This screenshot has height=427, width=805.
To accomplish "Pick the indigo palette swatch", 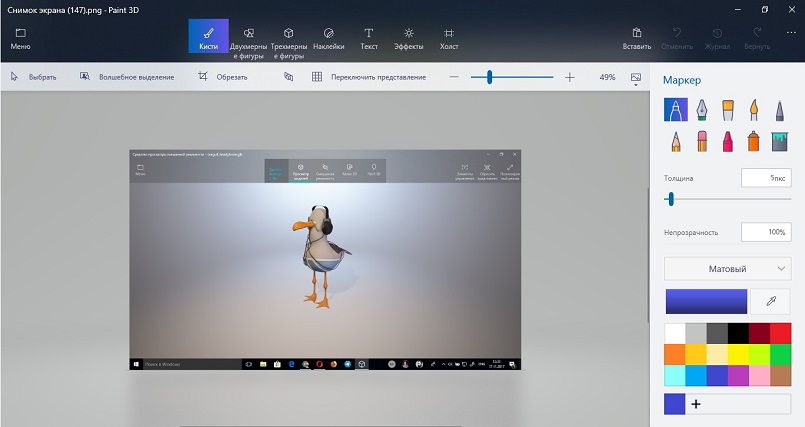I will click(x=717, y=375).
